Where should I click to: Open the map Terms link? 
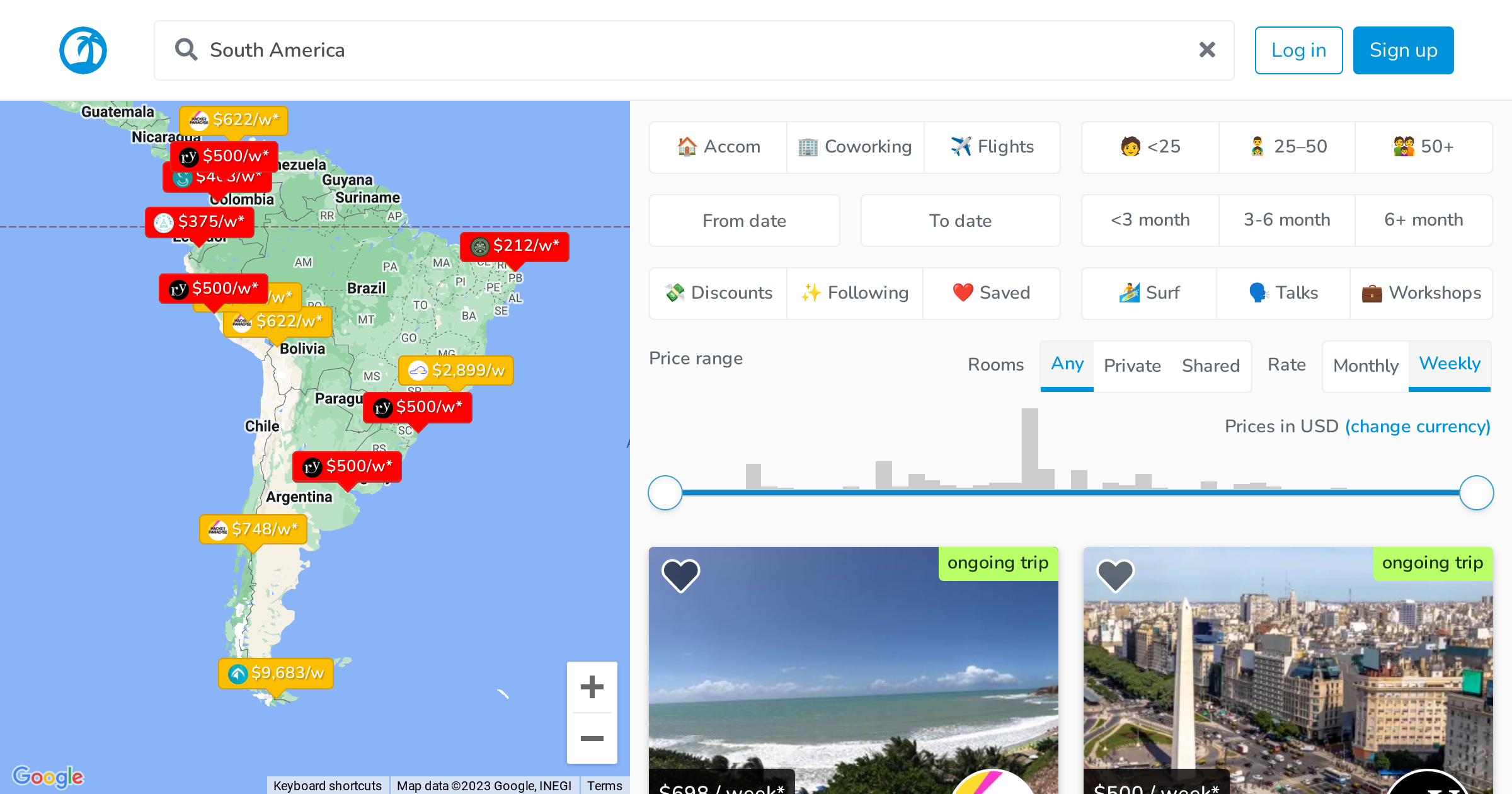coord(605,786)
